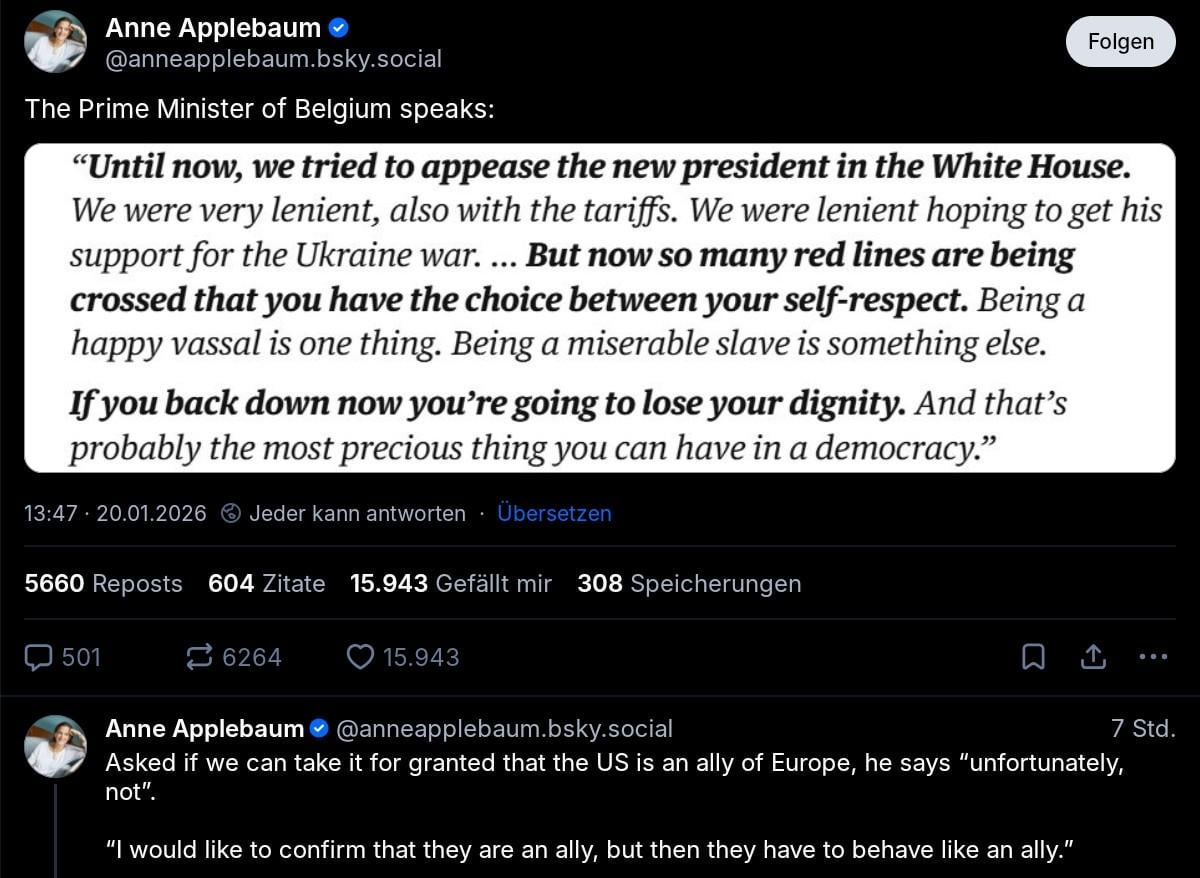
Task: View the 604 Zitate quotes list
Action: point(266,584)
